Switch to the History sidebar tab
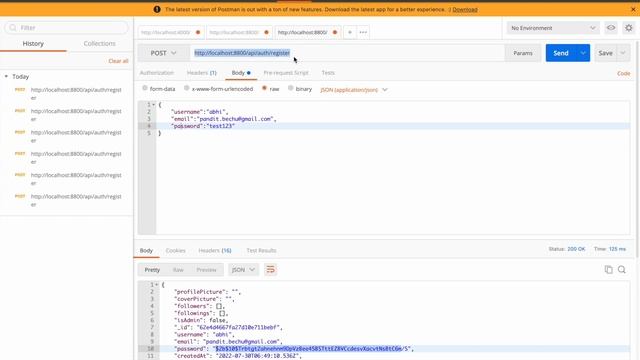The image size is (640, 360). point(33,44)
